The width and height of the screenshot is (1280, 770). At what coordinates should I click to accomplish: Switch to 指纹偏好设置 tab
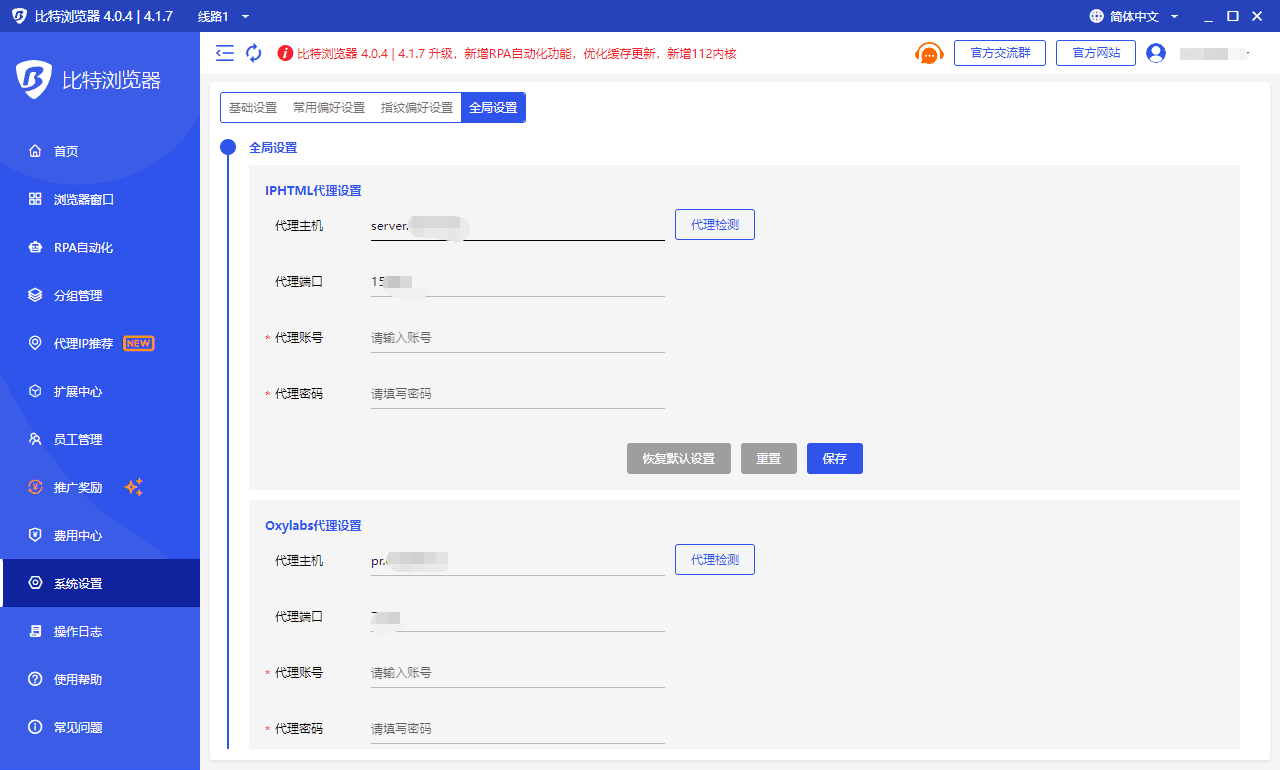[417, 108]
